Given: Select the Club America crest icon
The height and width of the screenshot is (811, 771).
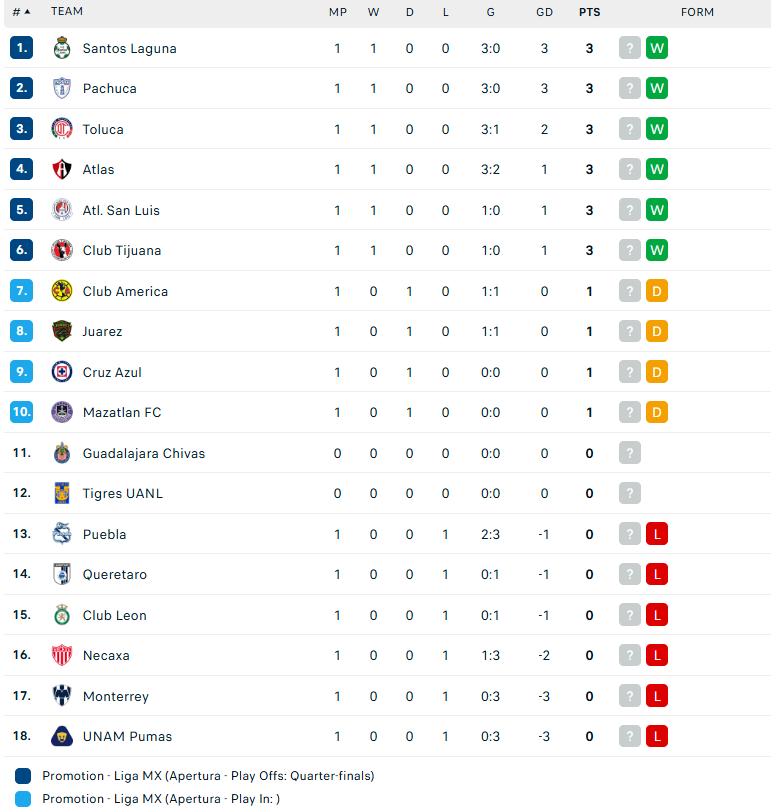Looking at the screenshot, I should (x=62, y=291).
